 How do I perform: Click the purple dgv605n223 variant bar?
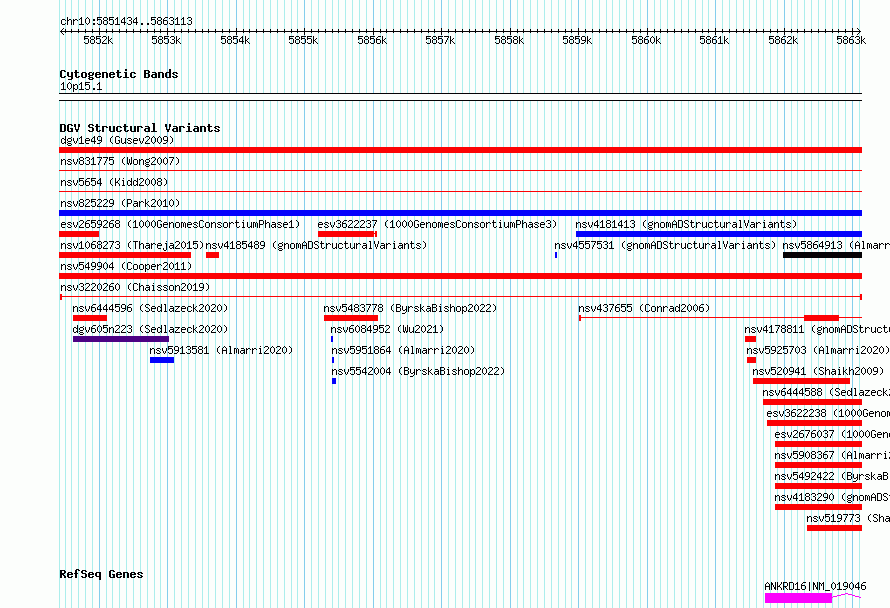121,339
